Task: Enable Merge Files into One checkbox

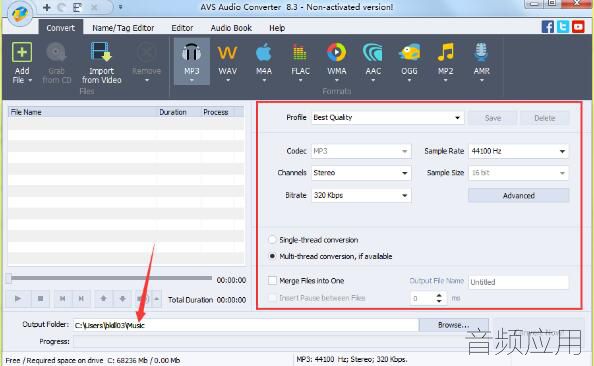Action: (x=272, y=281)
